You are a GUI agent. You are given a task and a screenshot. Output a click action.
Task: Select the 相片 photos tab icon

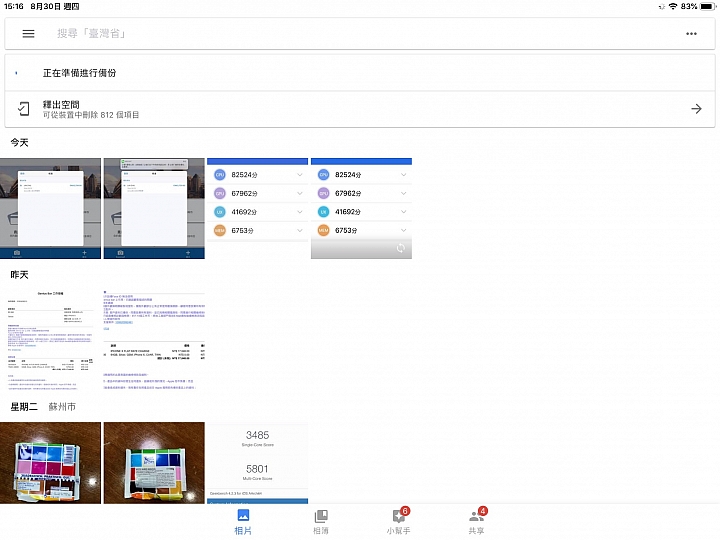243,515
